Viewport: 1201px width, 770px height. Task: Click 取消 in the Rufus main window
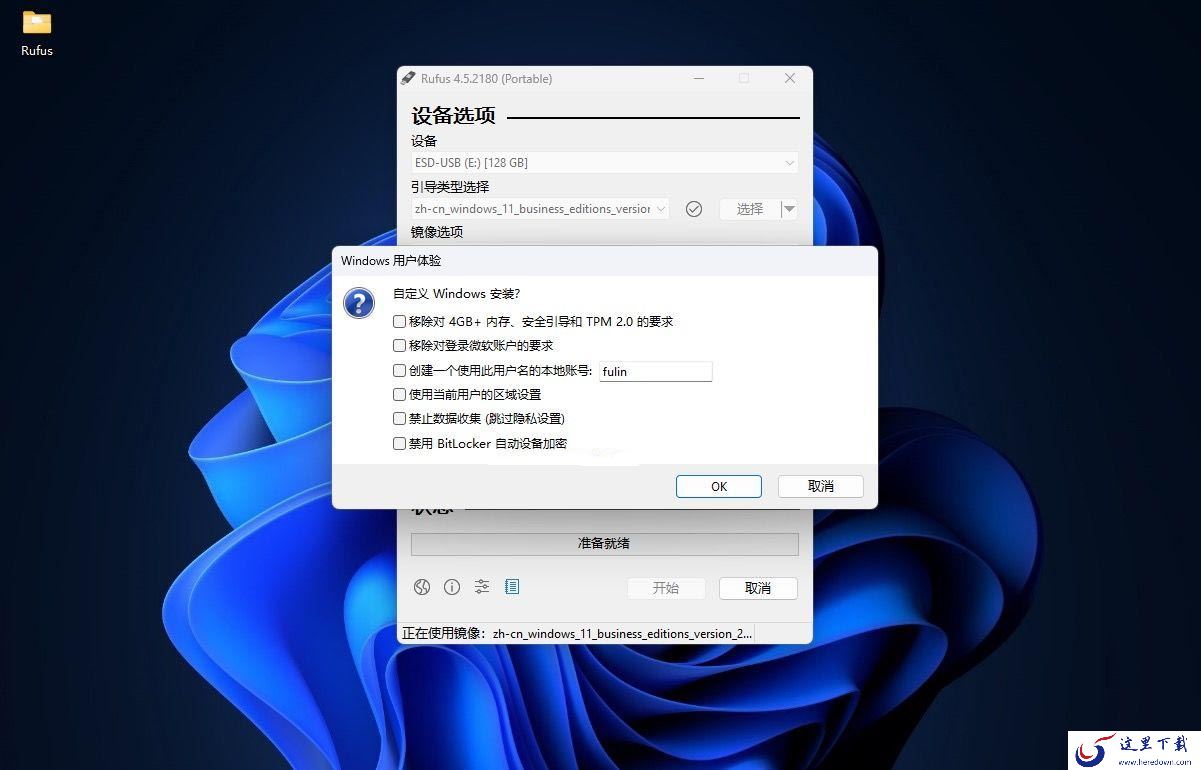click(758, 588)
